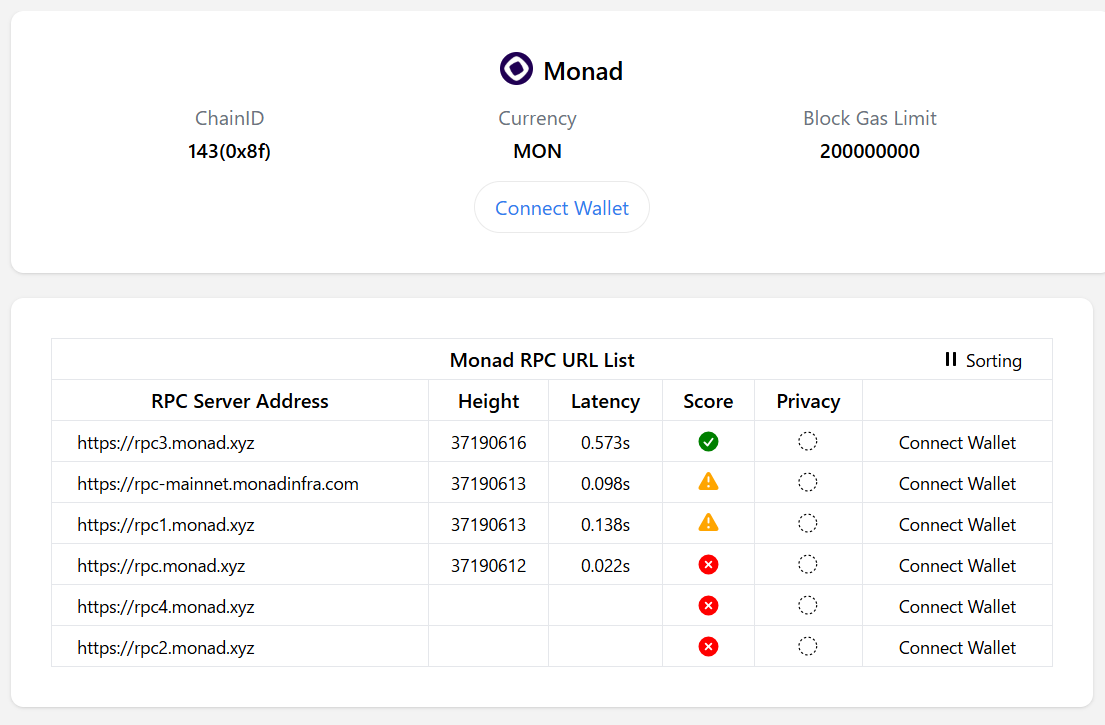Click the Sorting pause icon
The height and width of the screenshot is (725, 1105).
[951, 359]
